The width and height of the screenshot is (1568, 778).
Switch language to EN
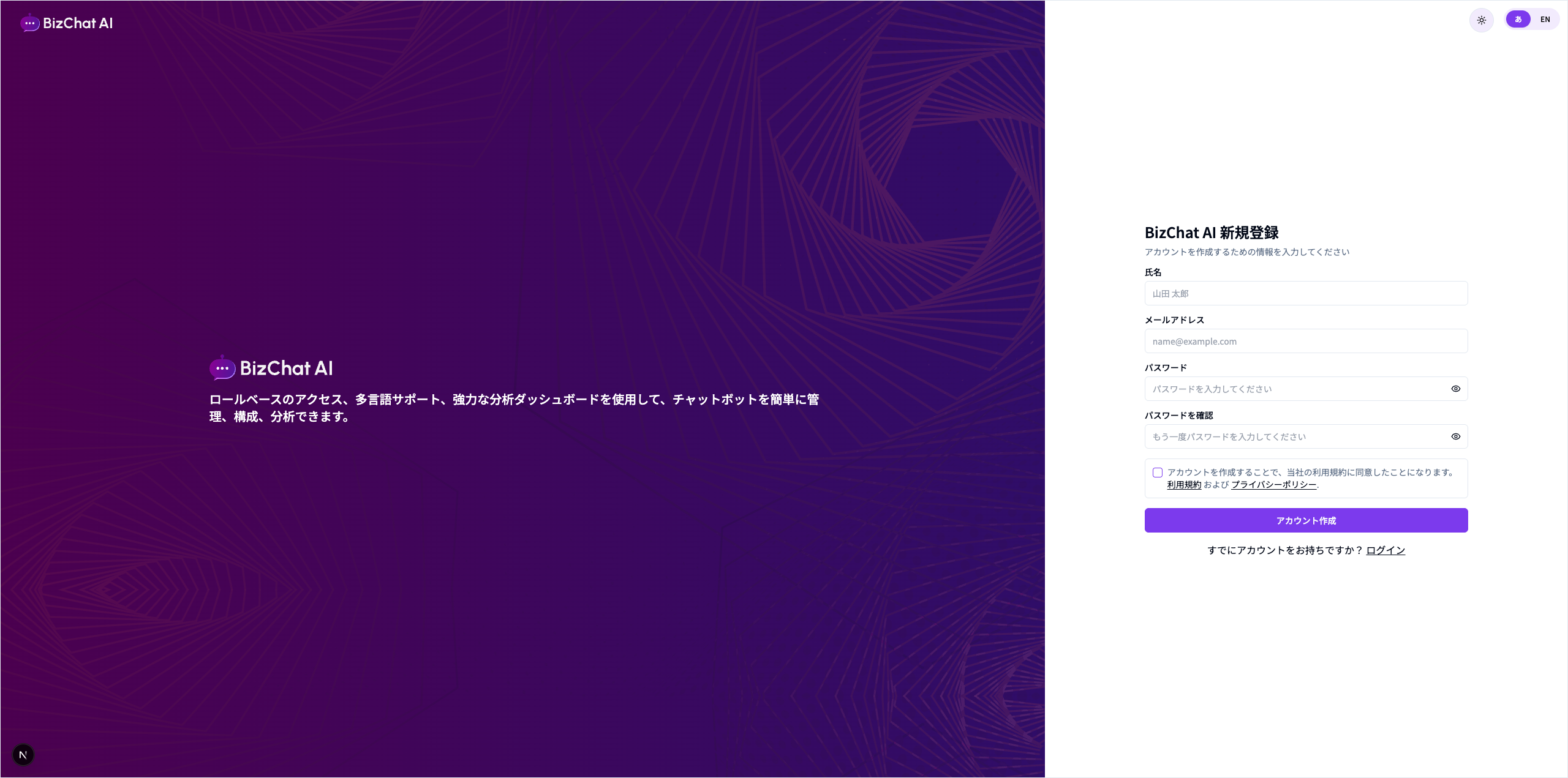point(1545,20)
